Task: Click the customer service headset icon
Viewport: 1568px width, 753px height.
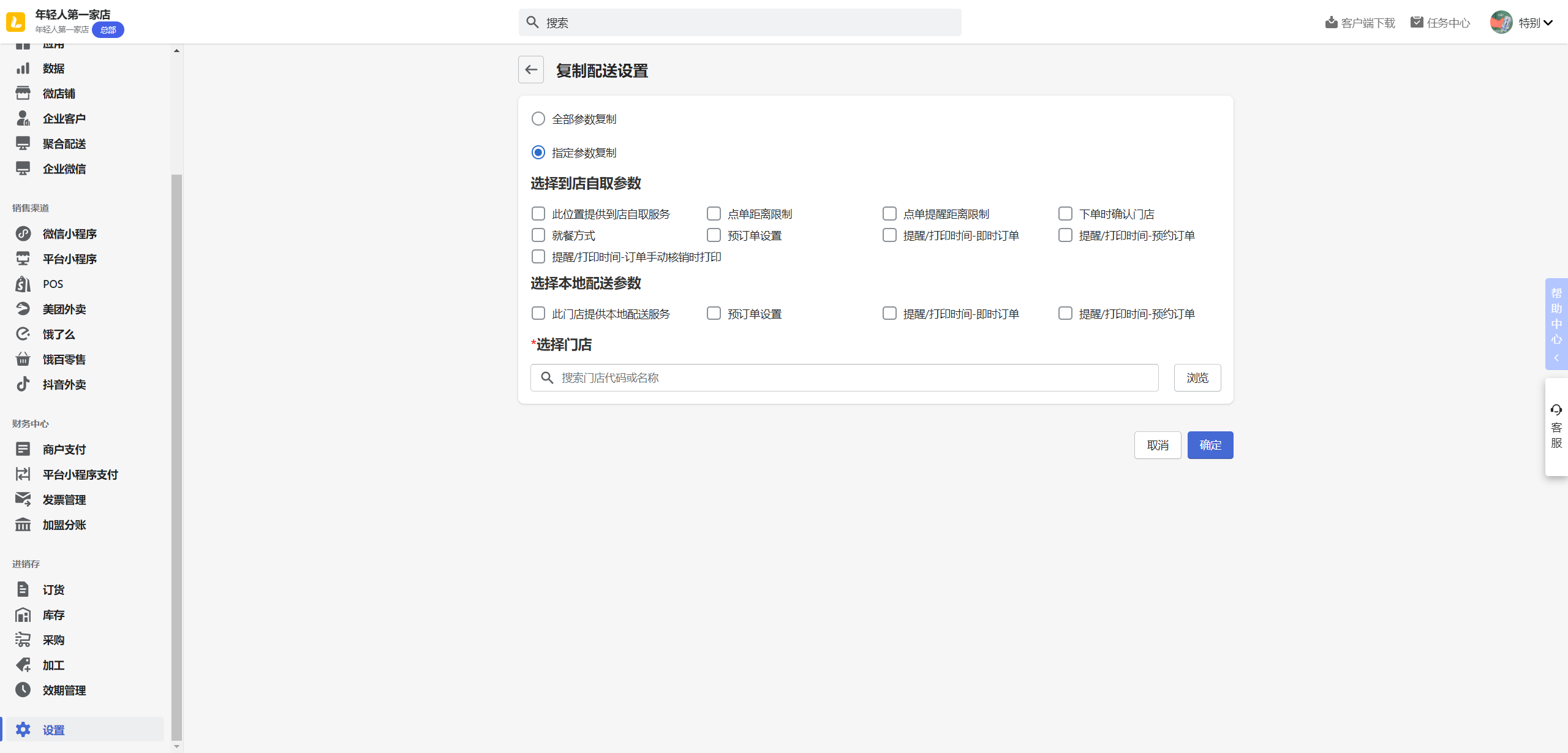Action: tap(1556, 409)
